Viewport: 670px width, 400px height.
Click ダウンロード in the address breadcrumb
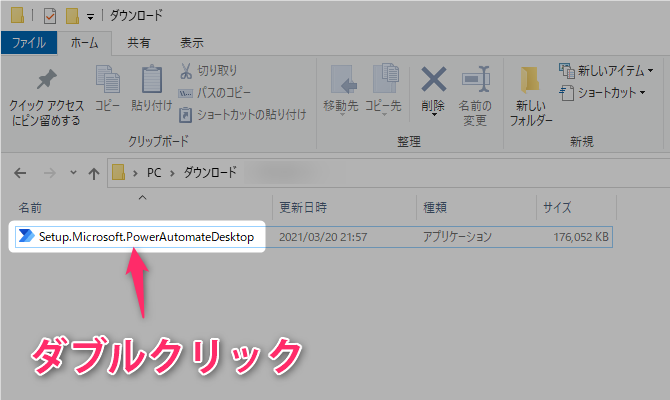210,173
